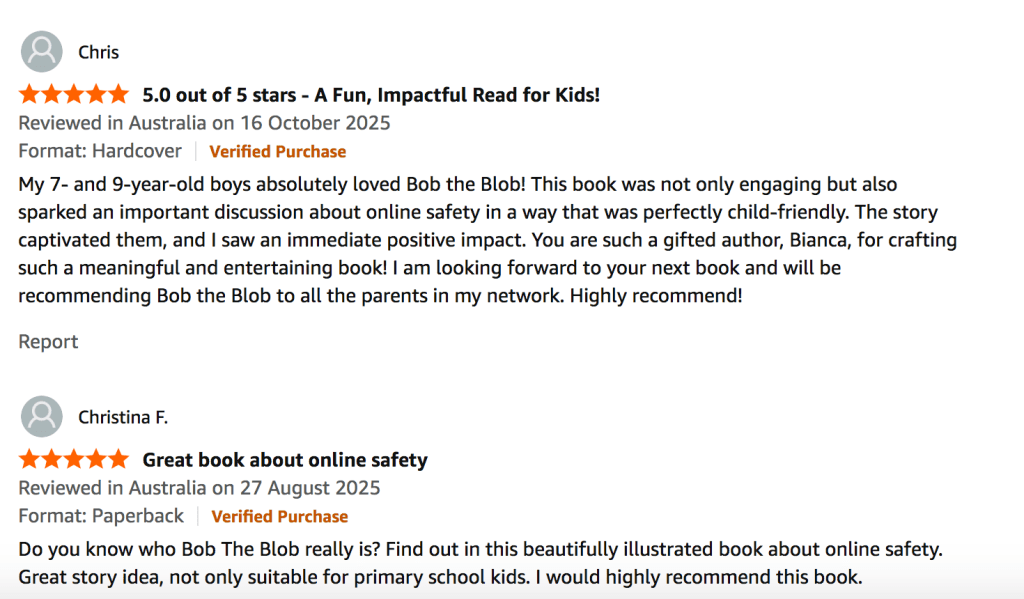The width and height of the screenshot is (1024, 599).
Task: Open reviewer profile name Christina F.
Action: tap(123, 417)
